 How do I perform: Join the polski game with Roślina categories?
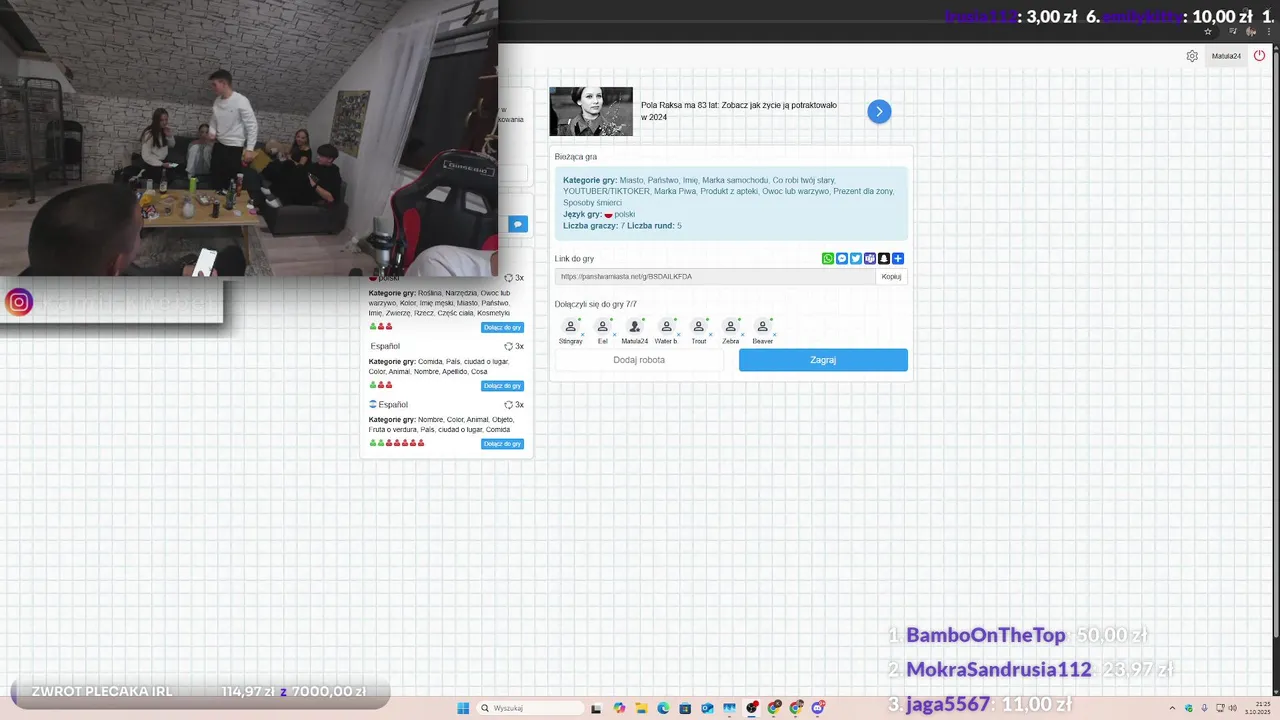click(x=502, y=328)
